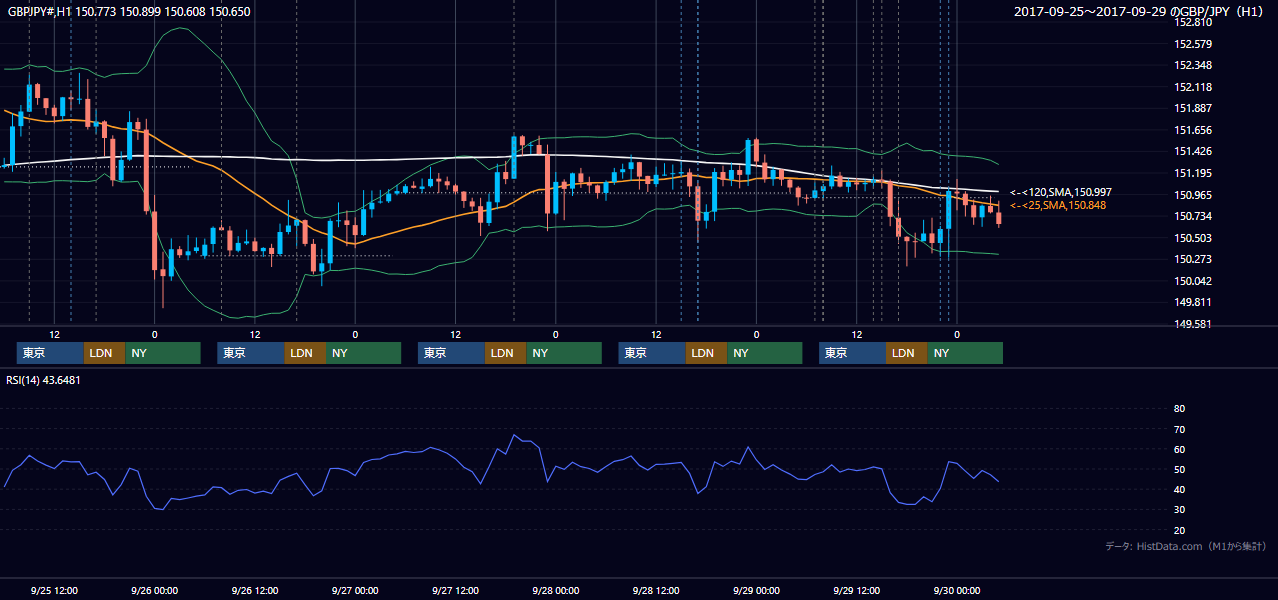This screenshot has height=600, width=1278.
Task: Click the RSI 40 level label
Action: click(x=1179, y=490)
